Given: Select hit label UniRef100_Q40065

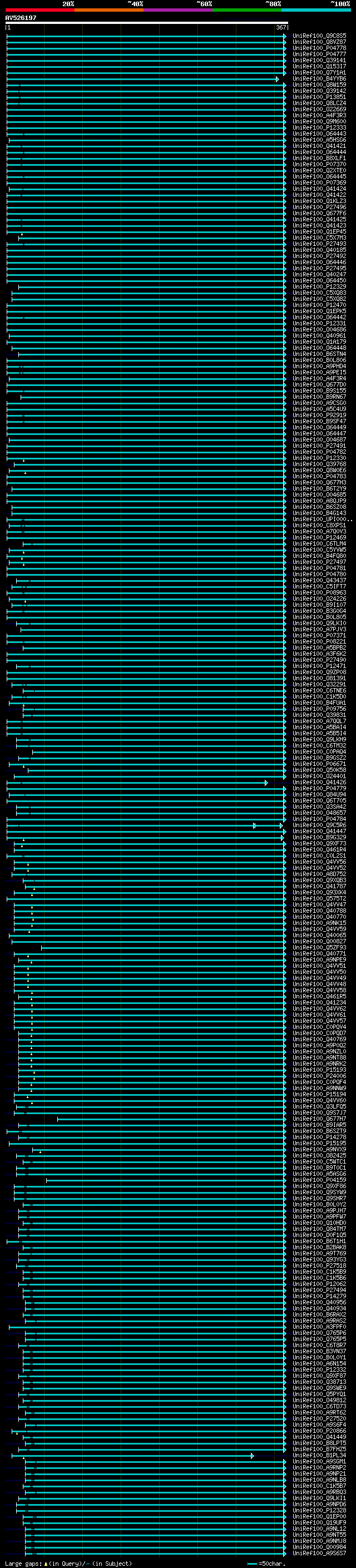Looking at the screenshot, I should 319,936.
